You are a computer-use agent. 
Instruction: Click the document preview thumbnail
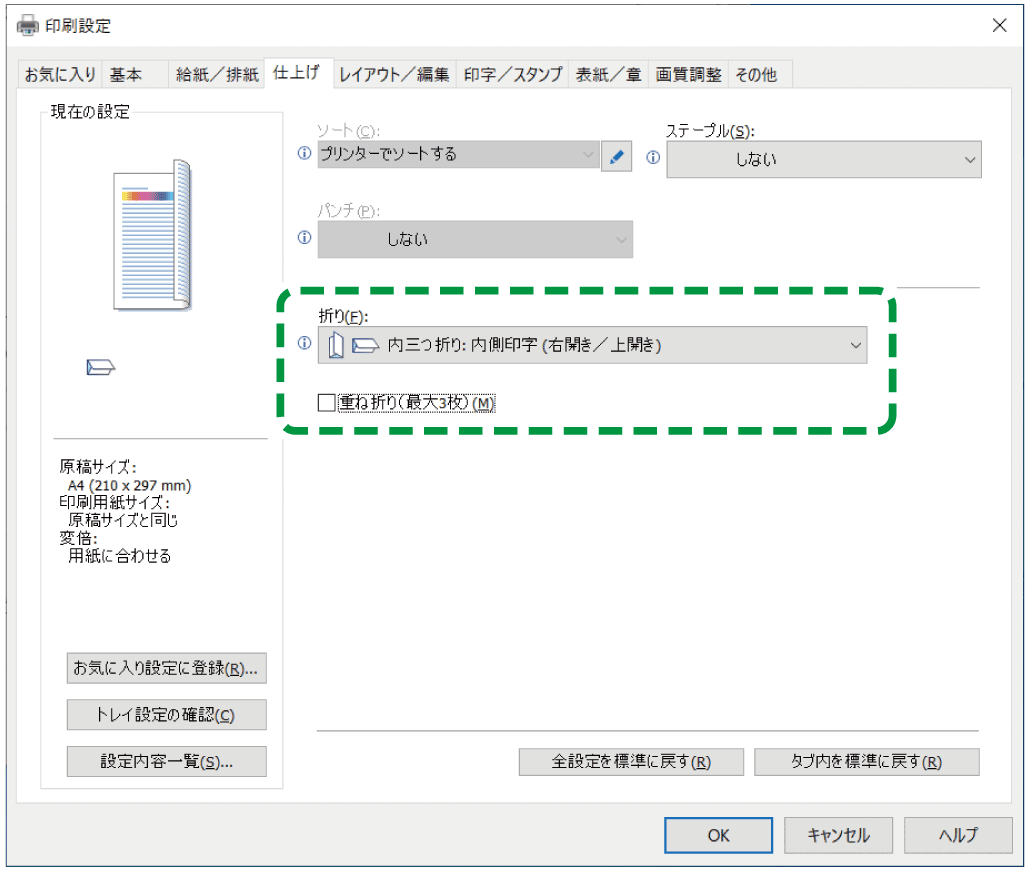click(151, 233)
